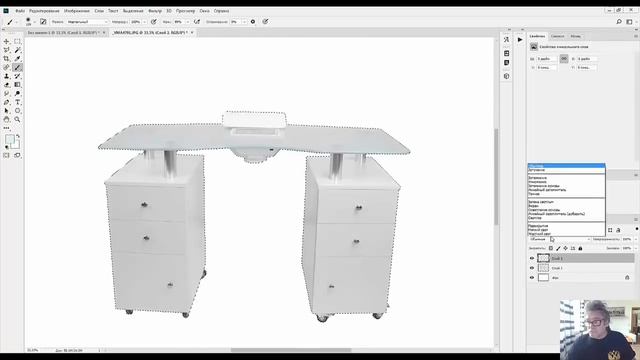Open layer blend mode dropdown Обычные
Viewport: 640px width, 360px height.
(560, 239)
